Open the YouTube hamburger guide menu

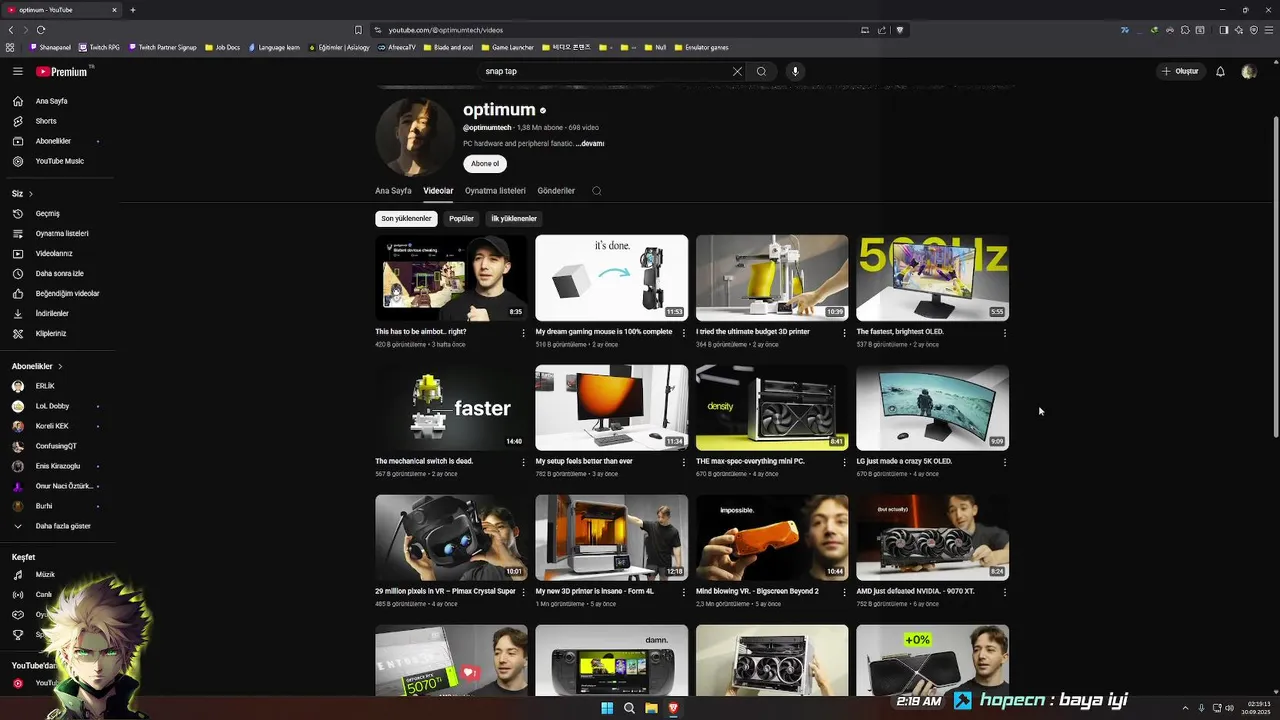[x=17, y=71]
